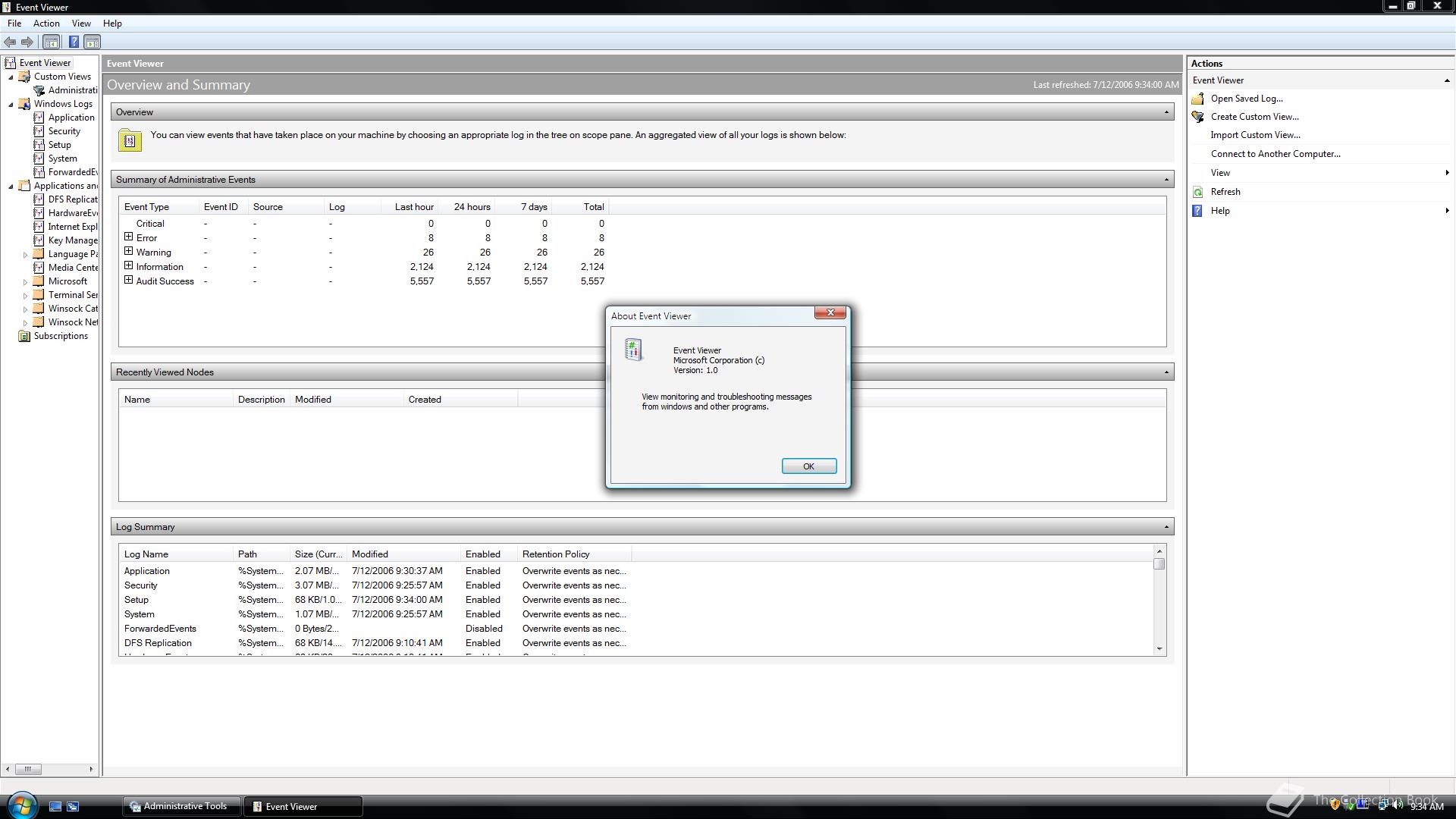Expand the Microsoft folder in tree
The height and width of the screenshot is (819, 1456).
click(25, 282)
